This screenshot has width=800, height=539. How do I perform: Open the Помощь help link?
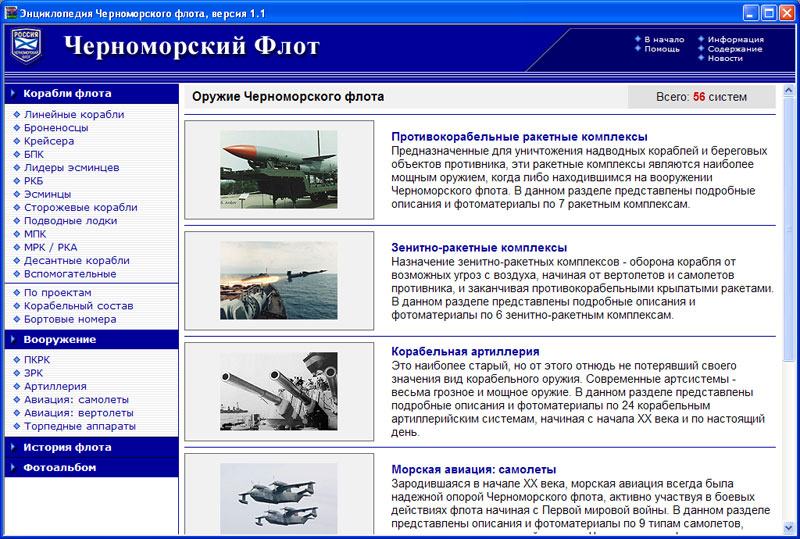coord(662,48)
